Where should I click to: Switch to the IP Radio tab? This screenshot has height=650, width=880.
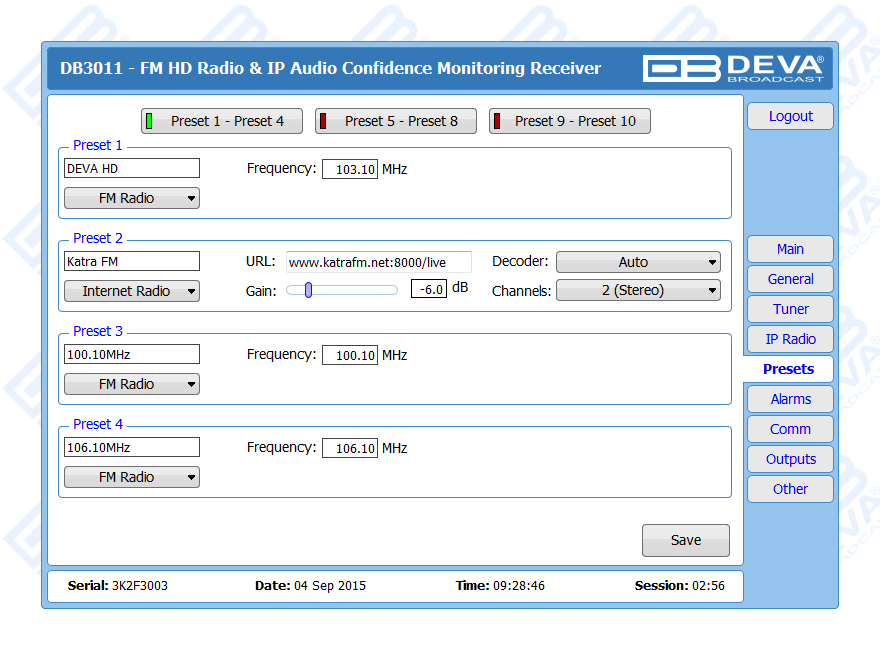click(790, 339)
